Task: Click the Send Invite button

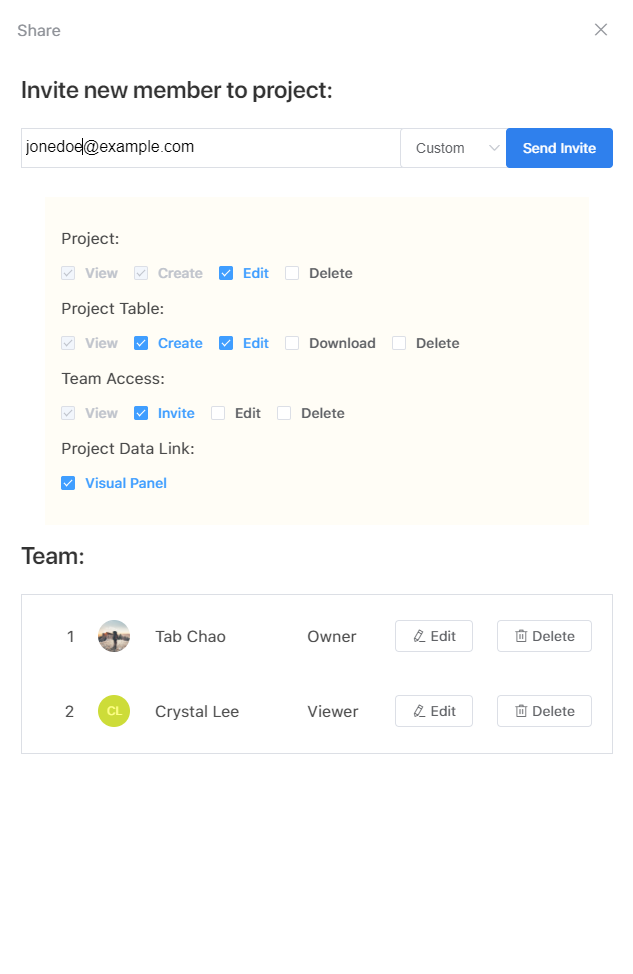Action: point(559,147)
